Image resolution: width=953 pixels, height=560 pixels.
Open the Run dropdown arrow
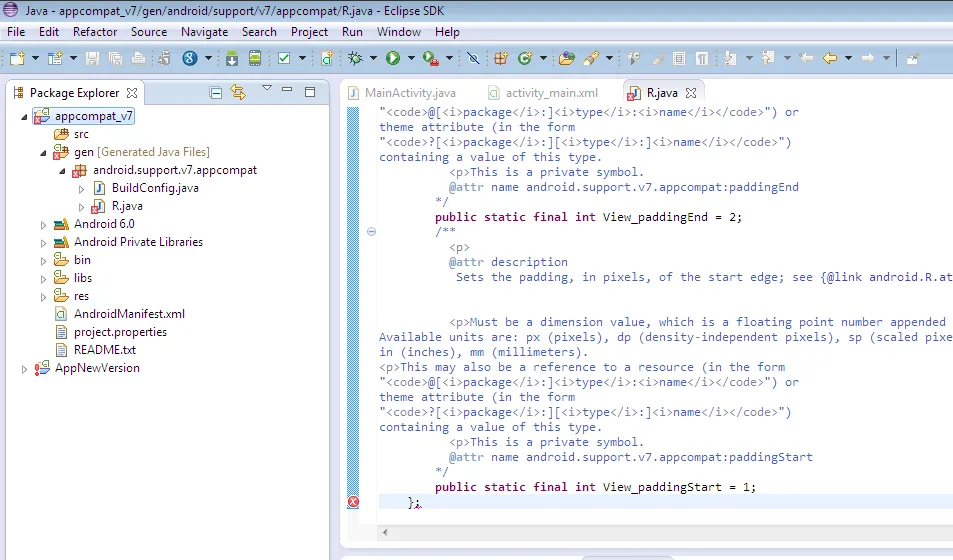[x=411, y=58]
